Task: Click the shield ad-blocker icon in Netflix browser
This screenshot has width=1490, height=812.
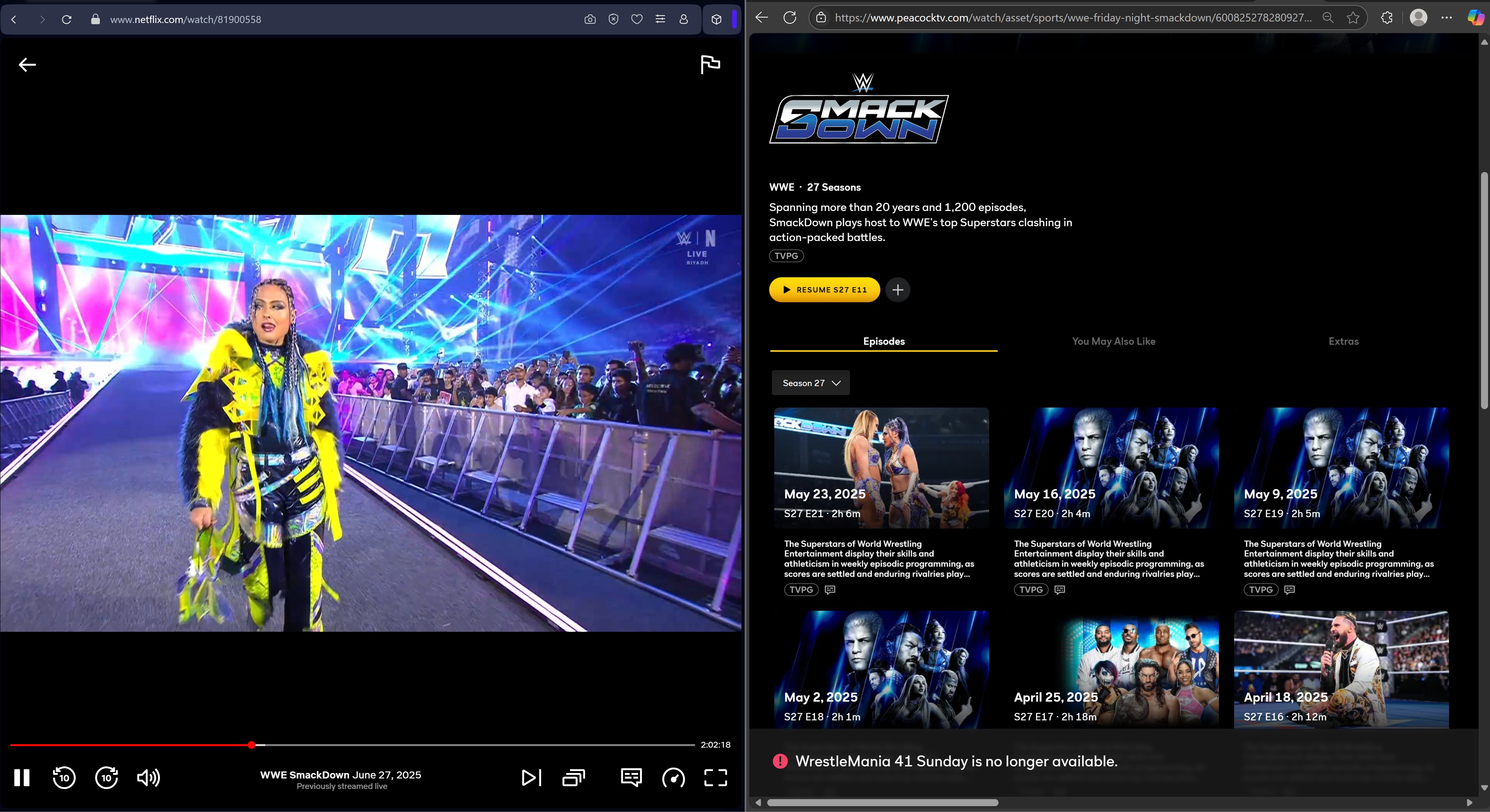Action: click(614, 19)
